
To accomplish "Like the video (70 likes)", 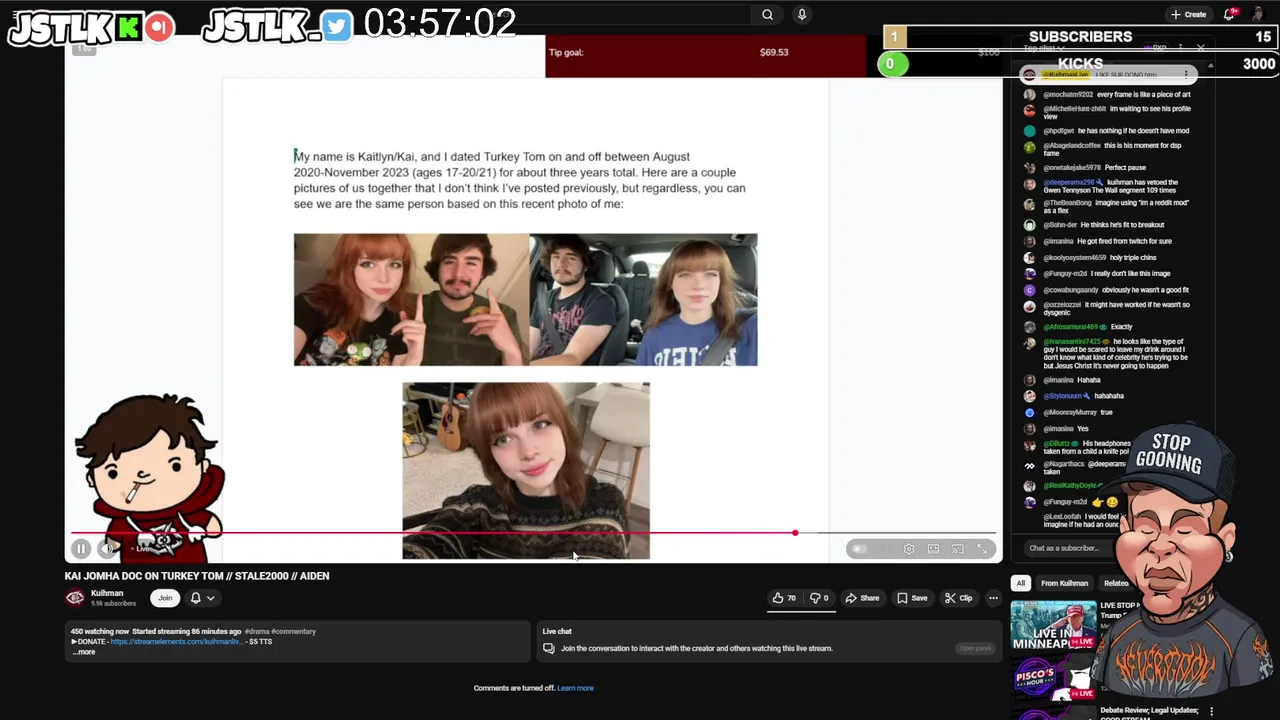I will click(x=783, y=598).
